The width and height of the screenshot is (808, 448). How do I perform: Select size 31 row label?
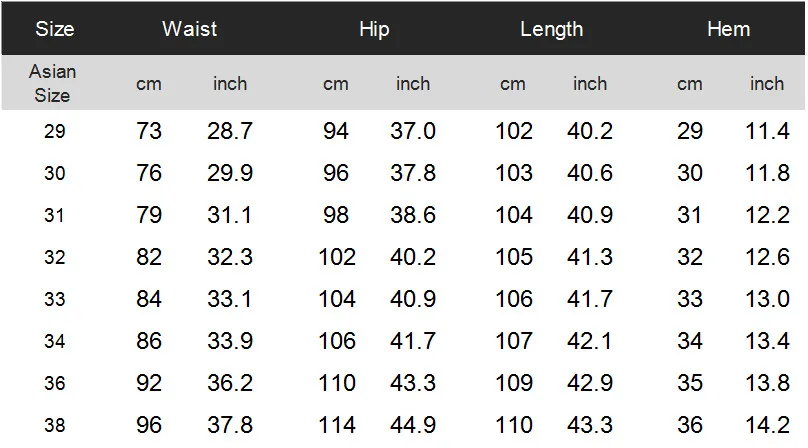(x=54, y=215)
